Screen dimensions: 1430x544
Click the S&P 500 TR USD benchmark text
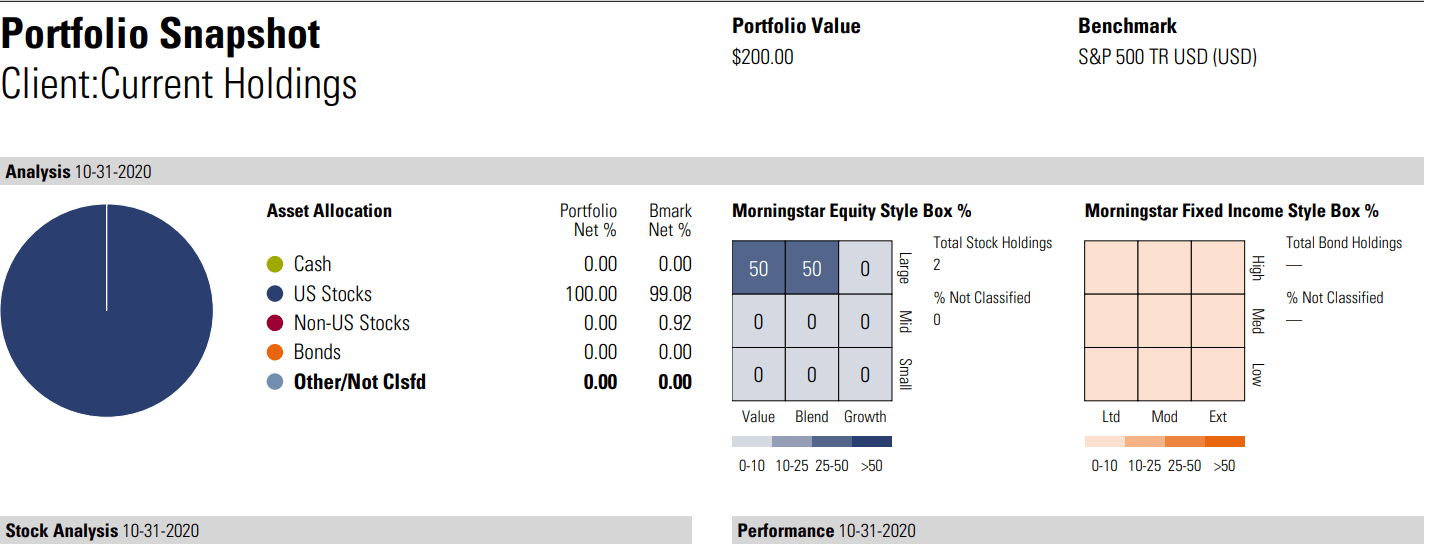pyautogui.click(x=1167, y=57)
